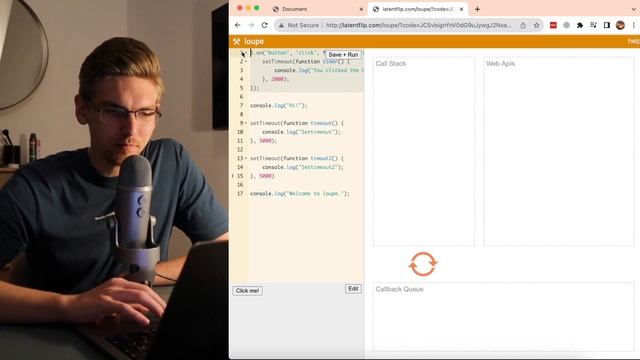Image resolution: width=640 pixels, height=360 pixels.
Task: Open the help link in header
Action: pyautogui.click(x=633, y=41)
